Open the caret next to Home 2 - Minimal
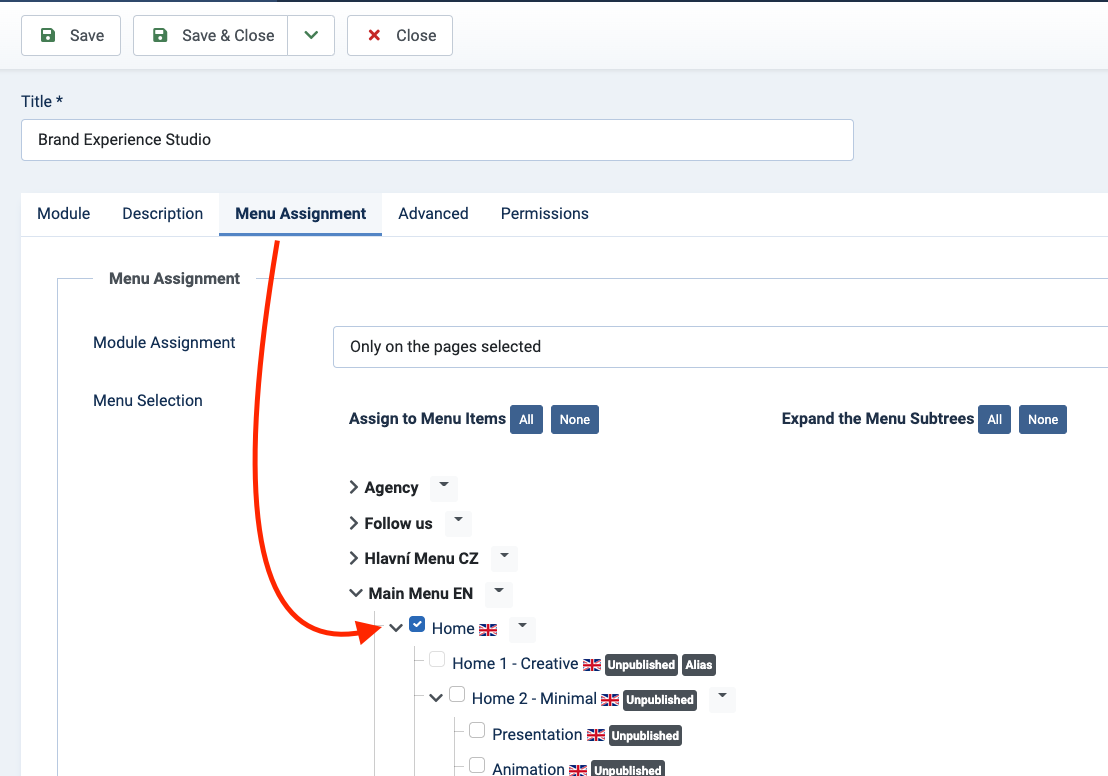Screen dimensions: 1108x776 coord(722,698)
